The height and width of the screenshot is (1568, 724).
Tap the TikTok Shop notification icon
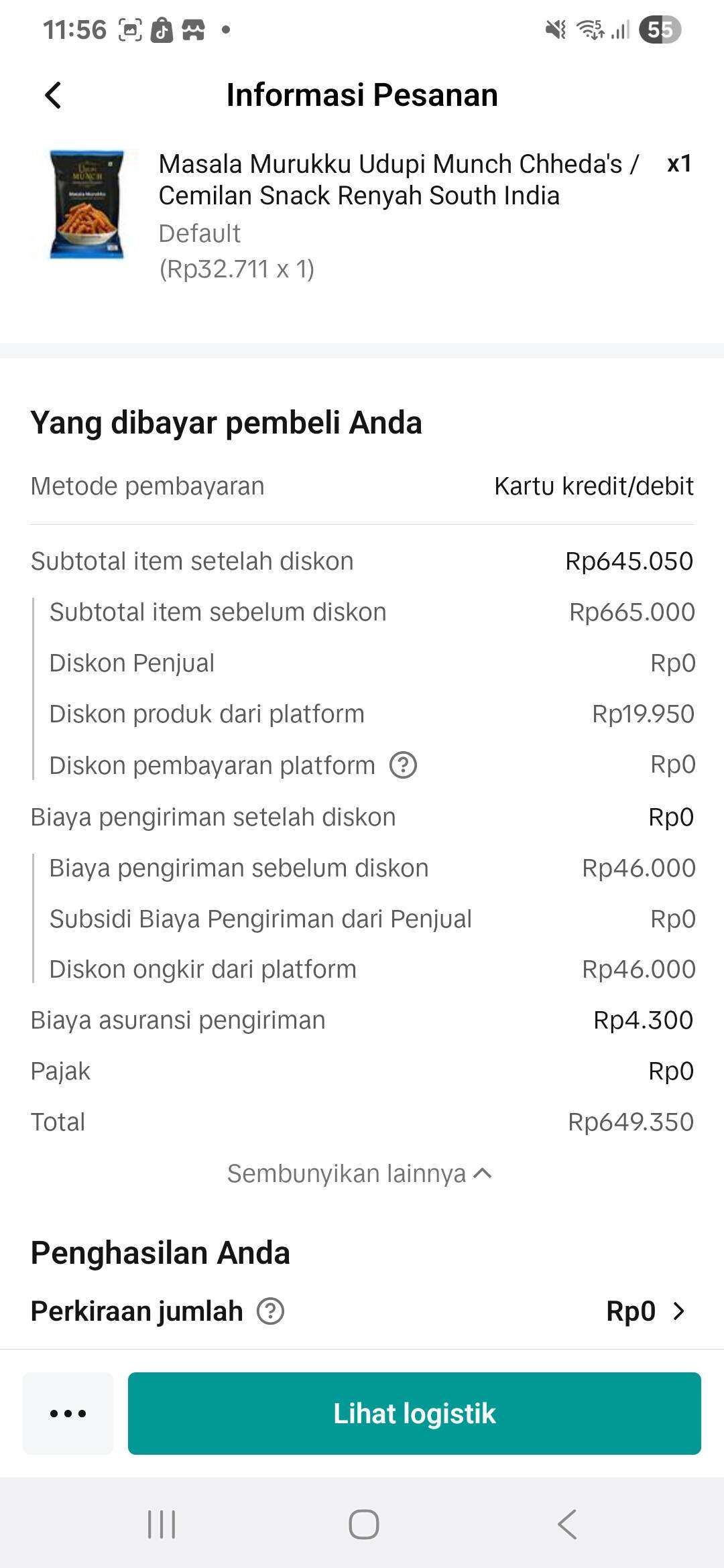162,30
